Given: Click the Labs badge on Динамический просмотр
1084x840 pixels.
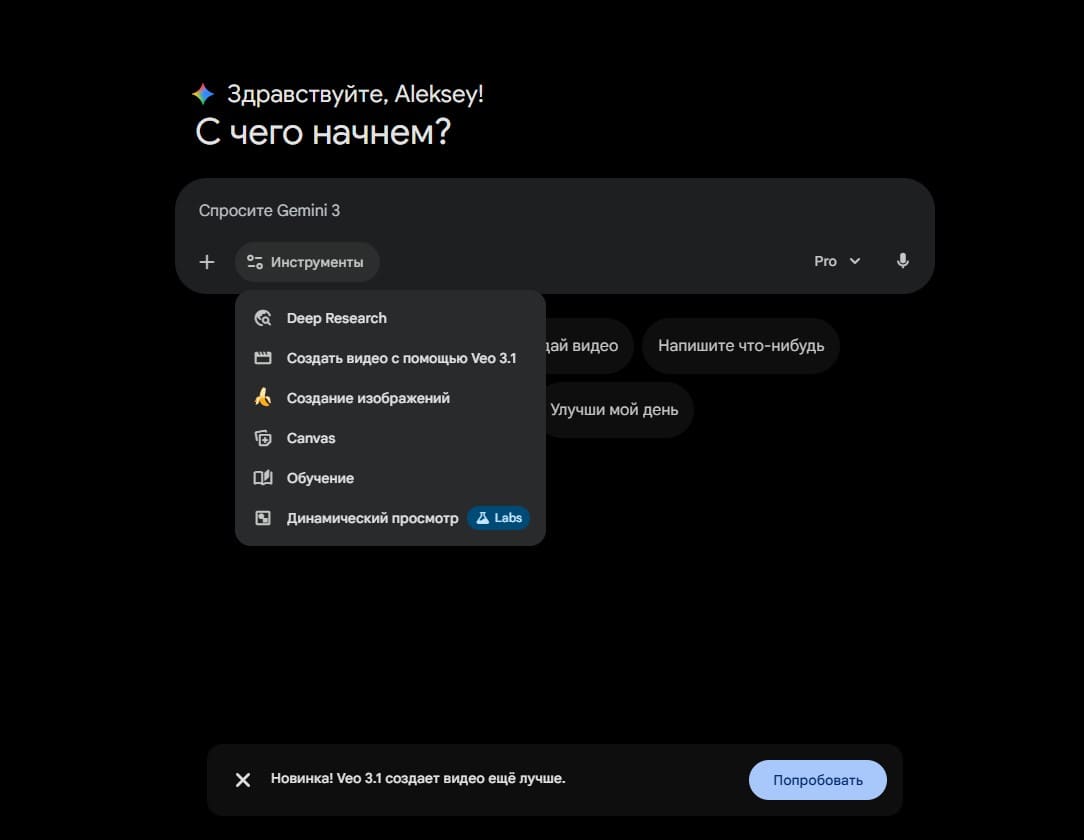Looking at the screenshot, I should coord(498,518).
